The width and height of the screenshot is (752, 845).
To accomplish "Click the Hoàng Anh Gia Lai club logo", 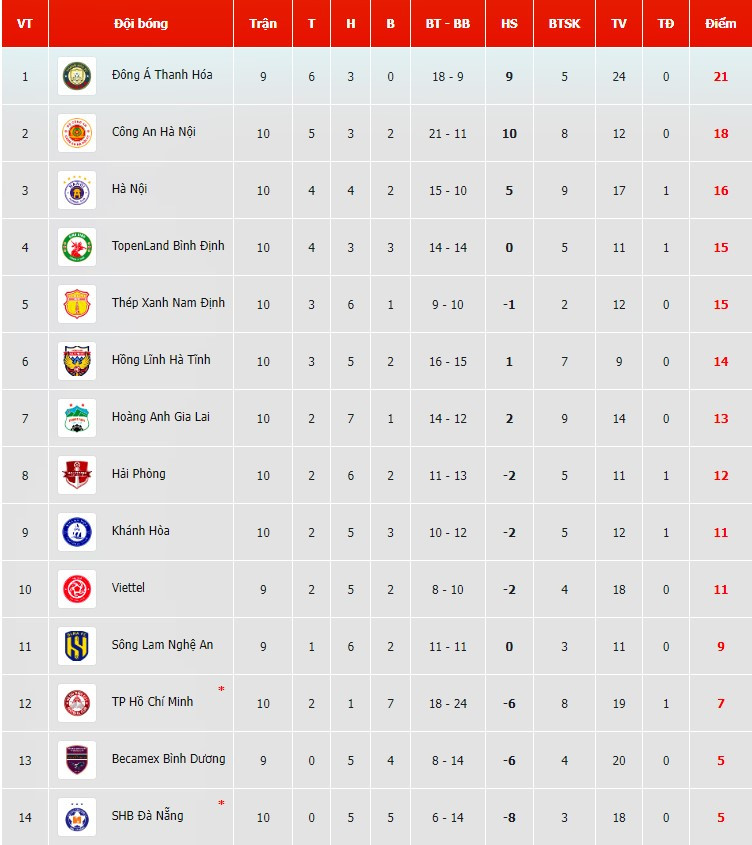I will (77, 418).
